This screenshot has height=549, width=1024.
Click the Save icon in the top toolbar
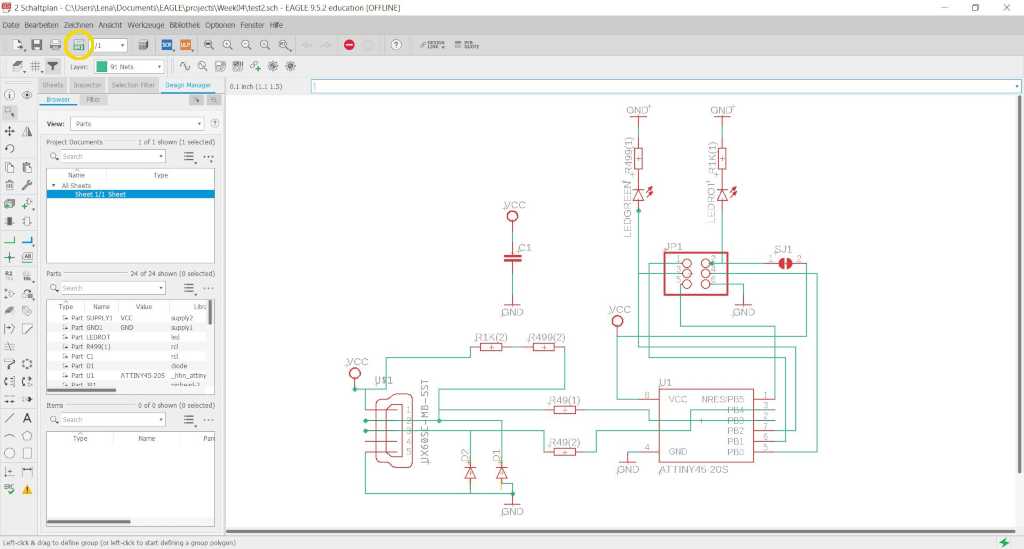click(x=37, y=45)
